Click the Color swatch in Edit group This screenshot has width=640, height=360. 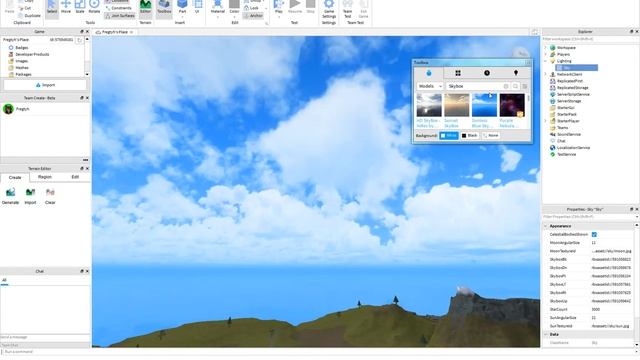tap(234, 4)
